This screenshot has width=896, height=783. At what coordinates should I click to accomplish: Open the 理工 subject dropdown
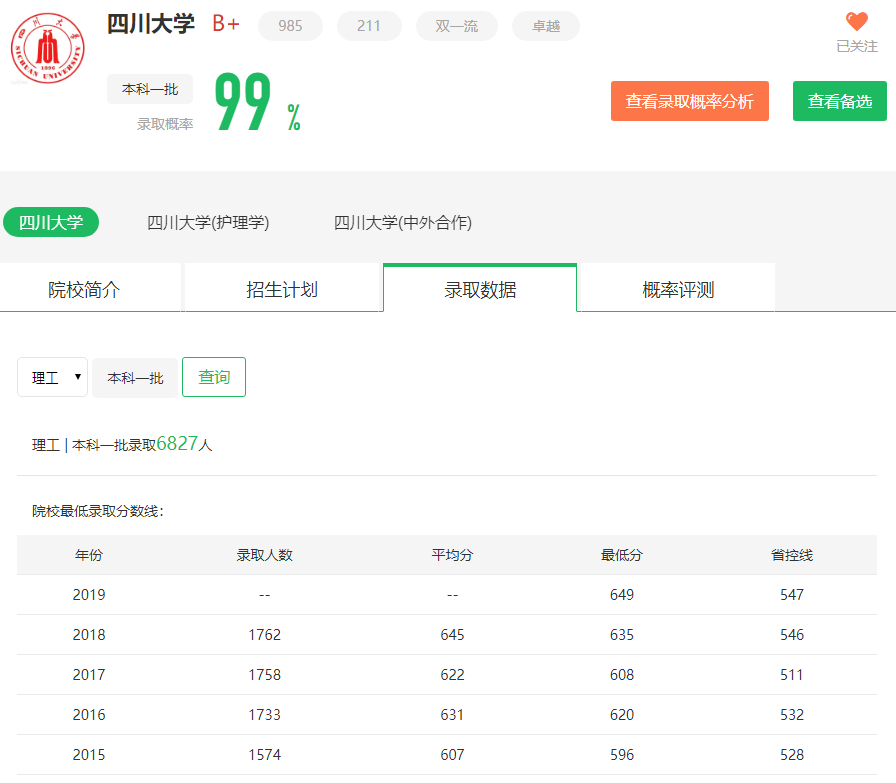click(53, 377)
